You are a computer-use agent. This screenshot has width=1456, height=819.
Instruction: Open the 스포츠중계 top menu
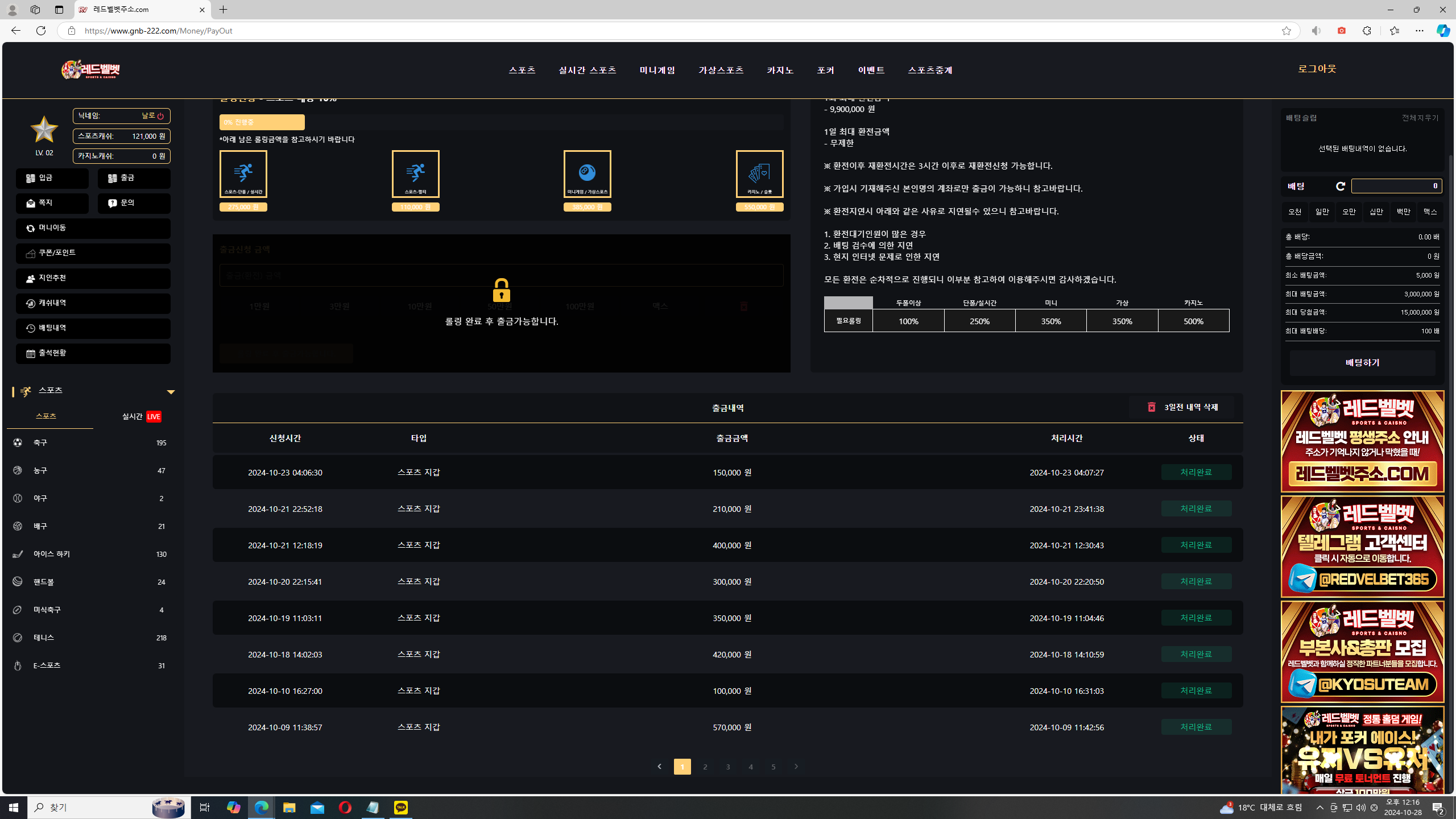point(930,70)
